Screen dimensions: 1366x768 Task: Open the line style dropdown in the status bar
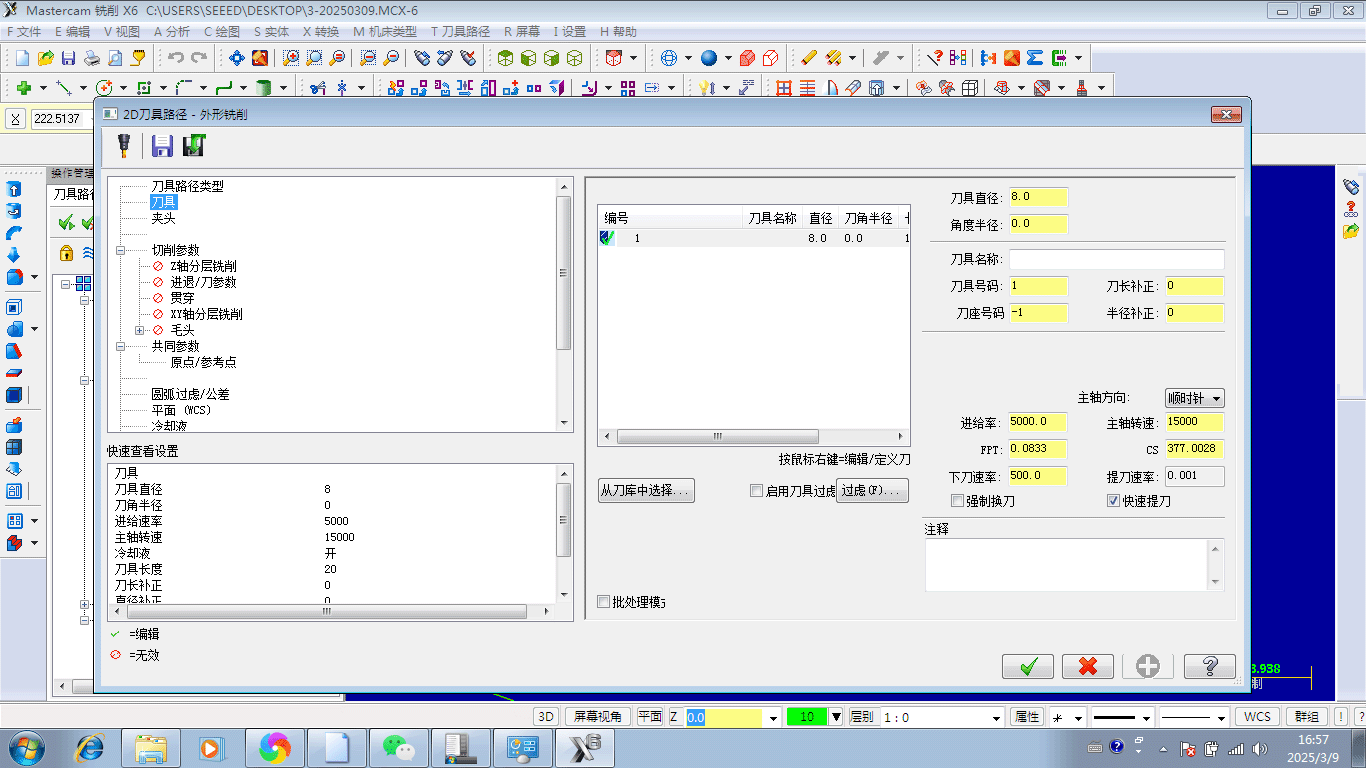point(1146,717)
